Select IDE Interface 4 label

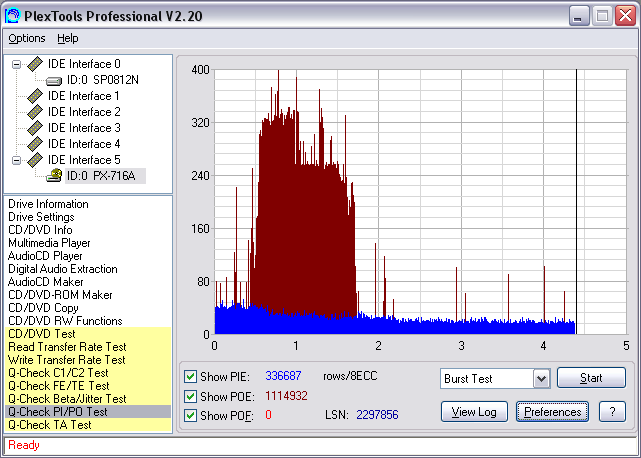point(83,144)
